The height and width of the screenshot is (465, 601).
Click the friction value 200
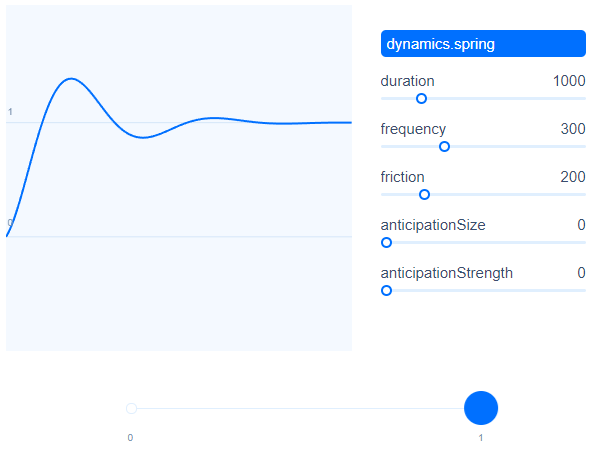click(x=573, y=177)
